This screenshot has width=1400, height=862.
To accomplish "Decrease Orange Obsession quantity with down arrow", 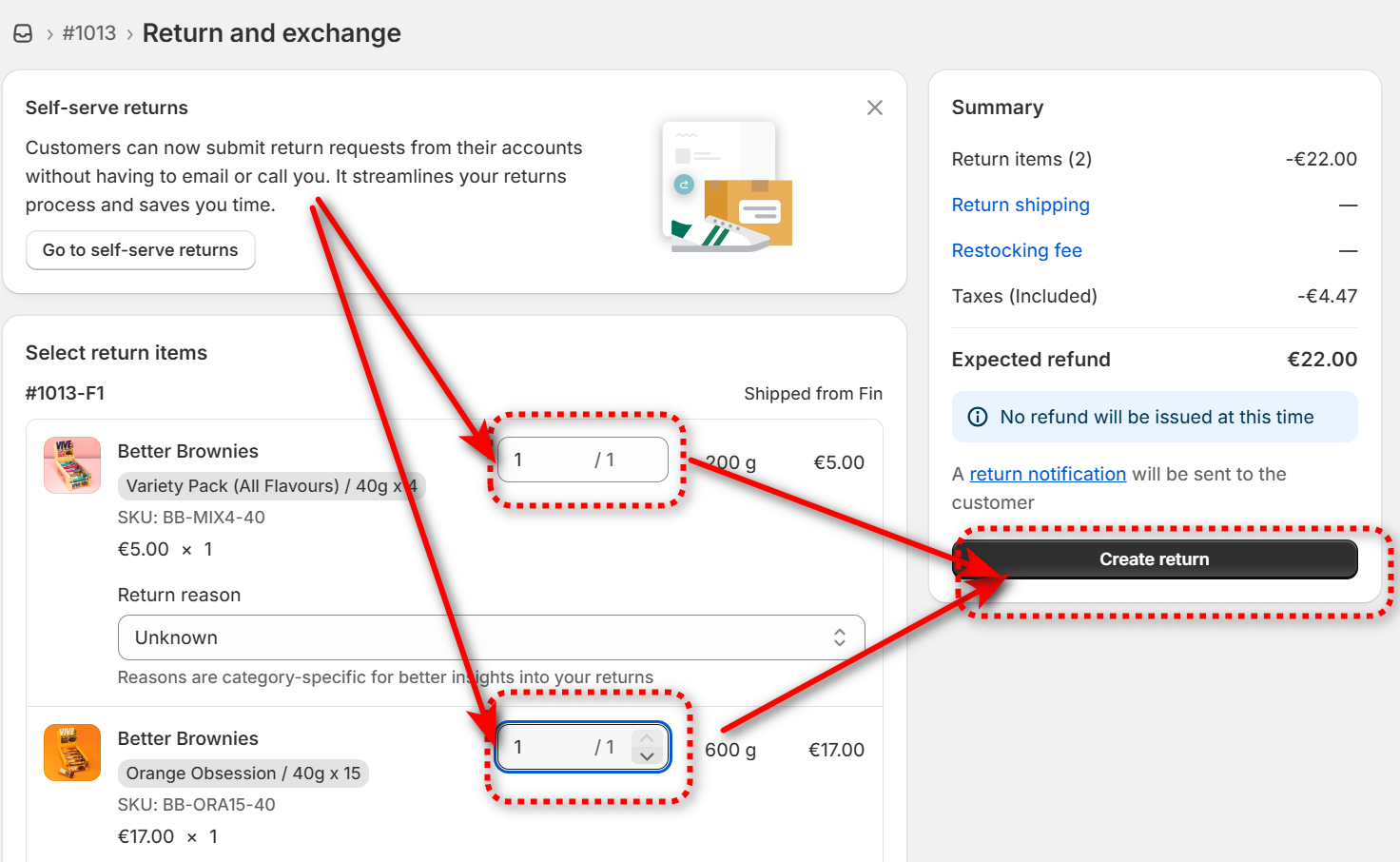I will [x=647, y=757].
